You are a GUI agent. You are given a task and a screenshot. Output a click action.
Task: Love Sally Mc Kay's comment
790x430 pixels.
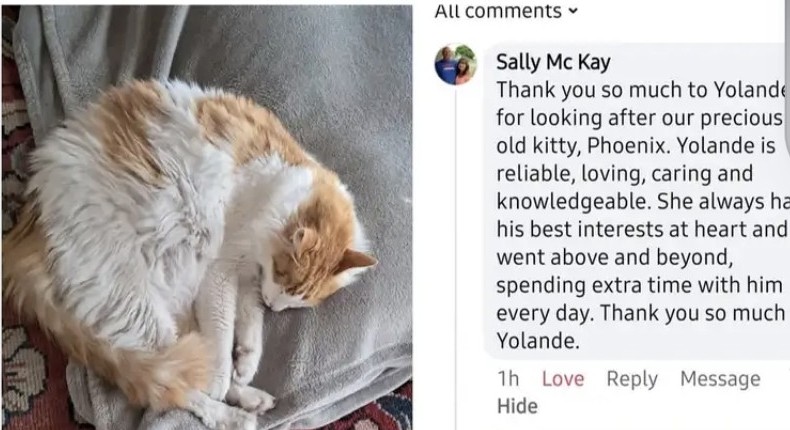563,378
